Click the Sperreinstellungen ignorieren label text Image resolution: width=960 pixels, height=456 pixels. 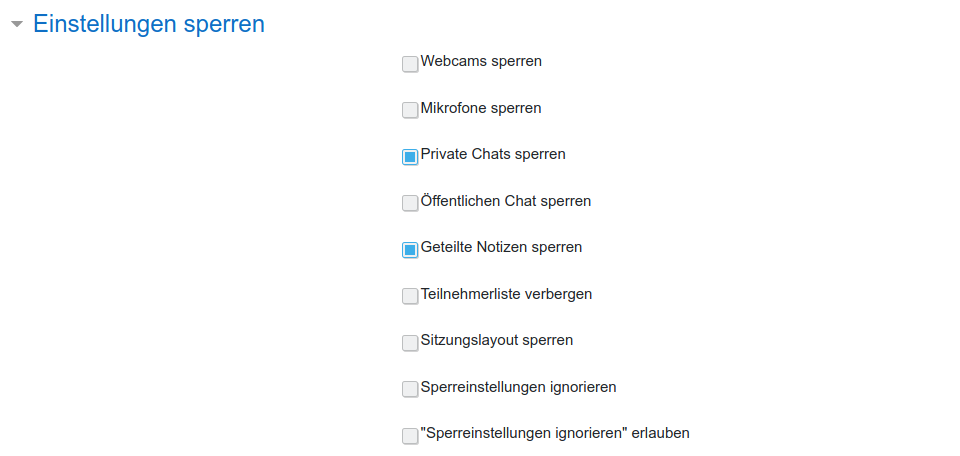pos(518,387)
